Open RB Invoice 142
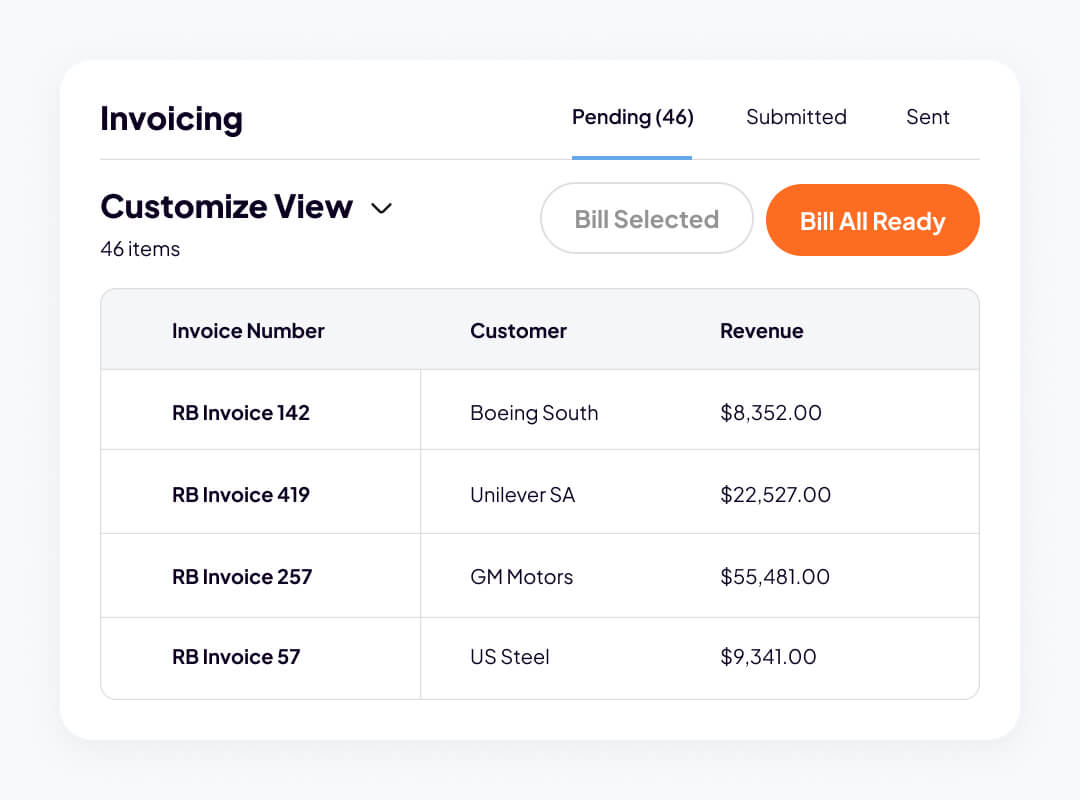 click(x=241, y=413)
